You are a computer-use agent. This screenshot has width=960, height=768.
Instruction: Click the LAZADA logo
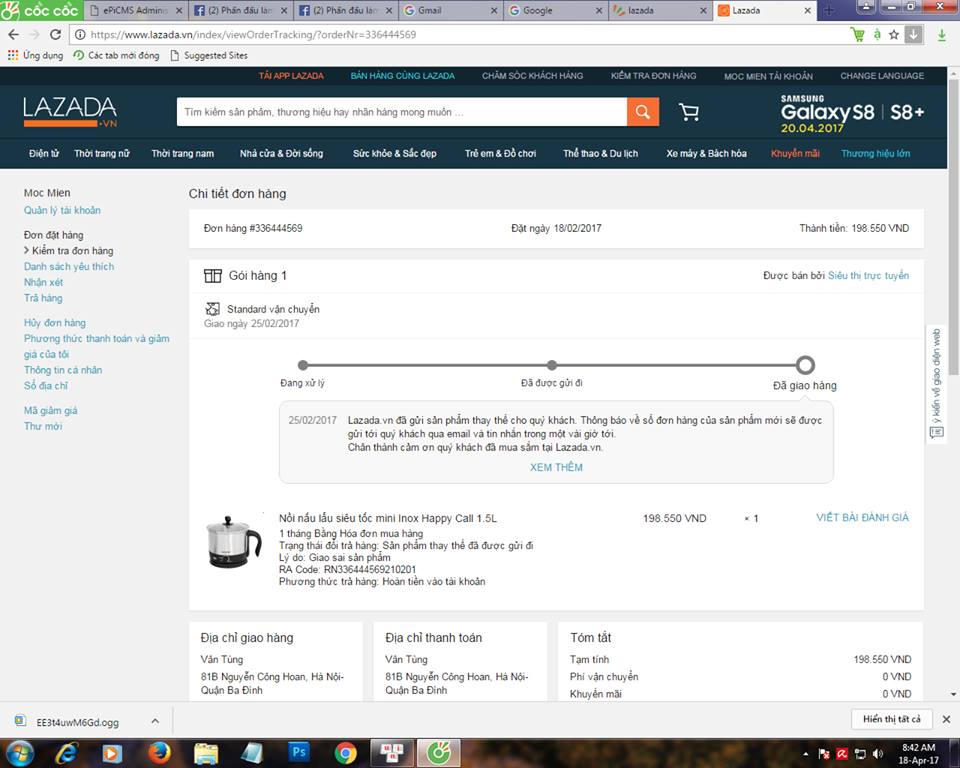point(70,111)
